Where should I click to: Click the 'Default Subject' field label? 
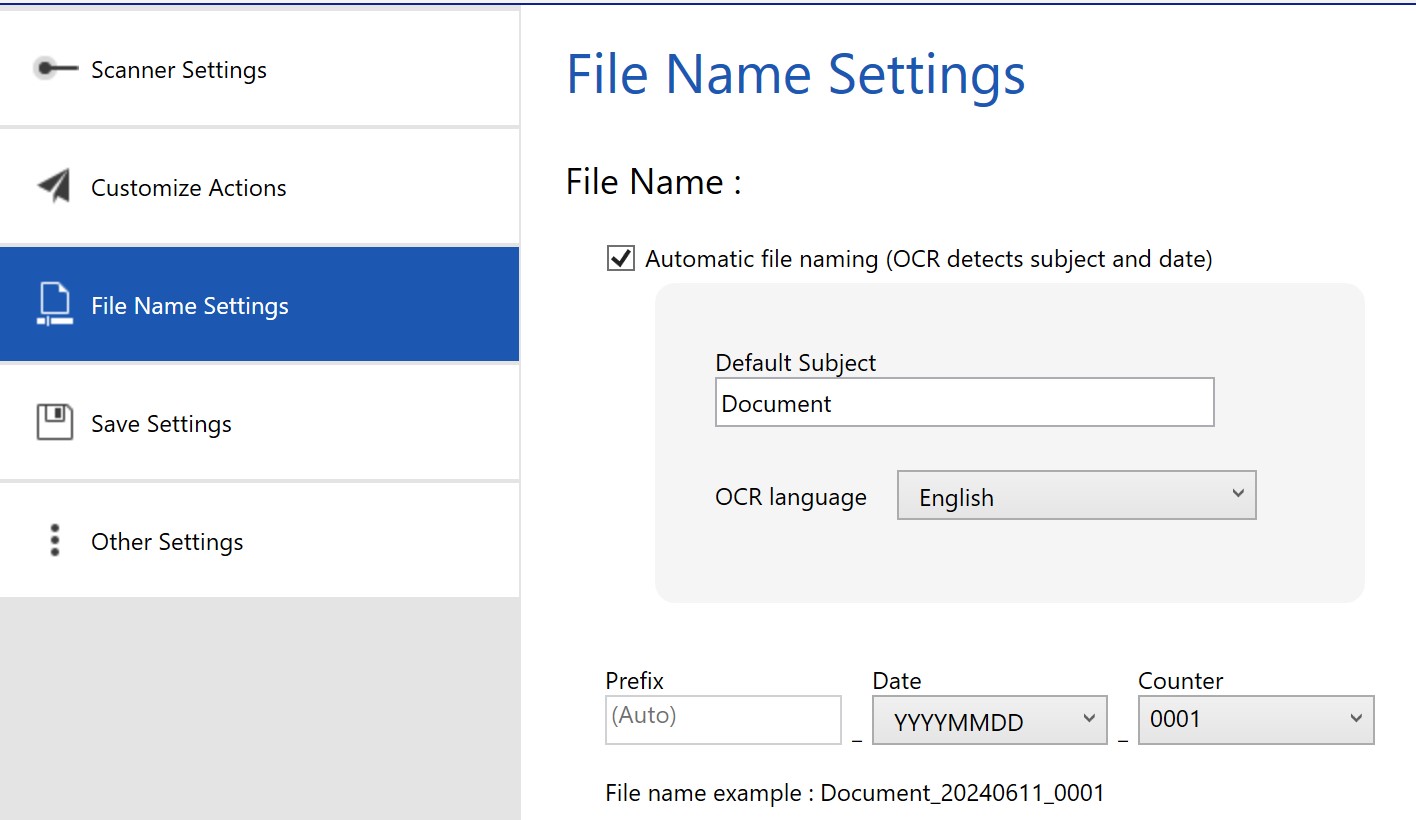click(x=796, y=363)
